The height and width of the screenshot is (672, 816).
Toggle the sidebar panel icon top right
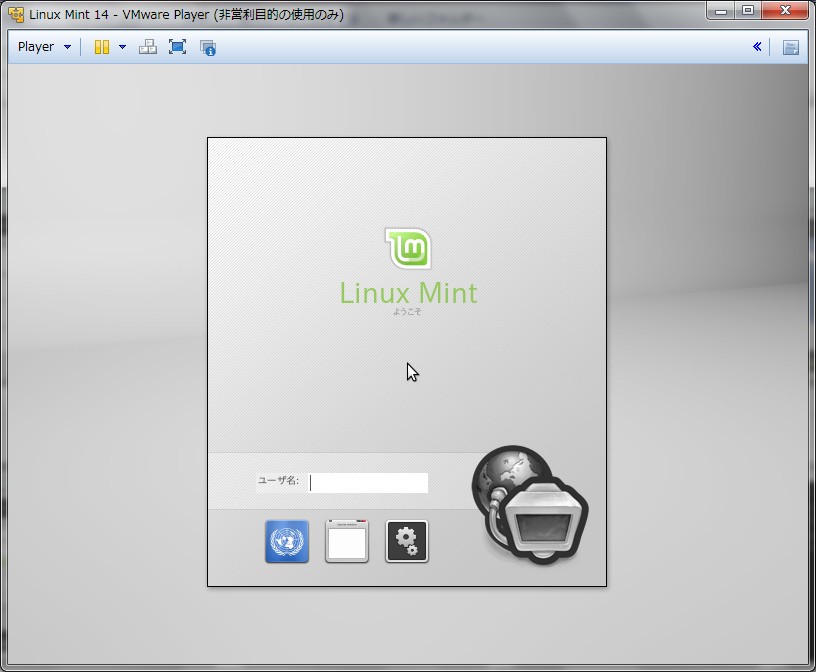click(791, 46)
